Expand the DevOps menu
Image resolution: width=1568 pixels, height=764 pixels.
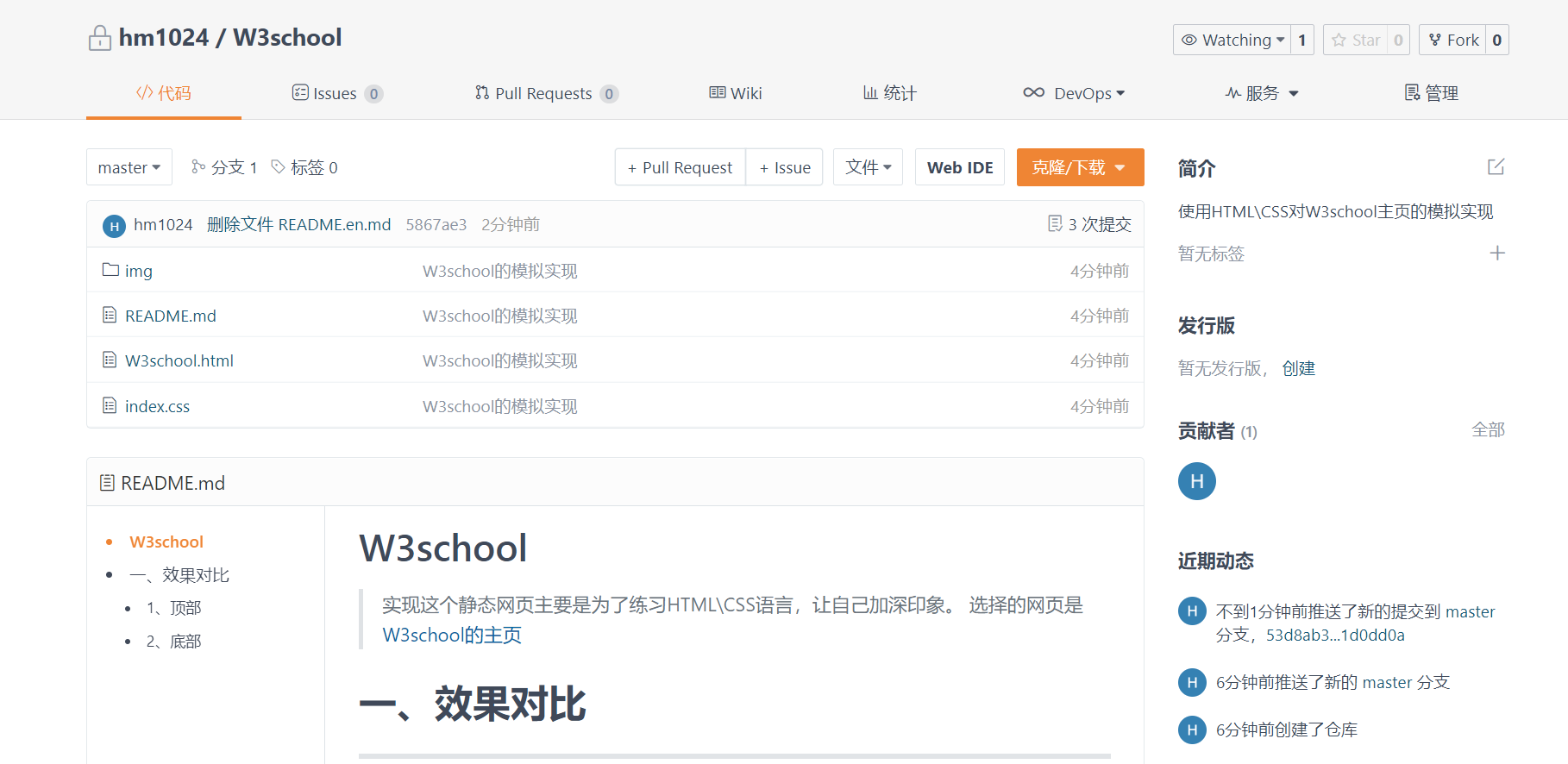click(1074, 93)
